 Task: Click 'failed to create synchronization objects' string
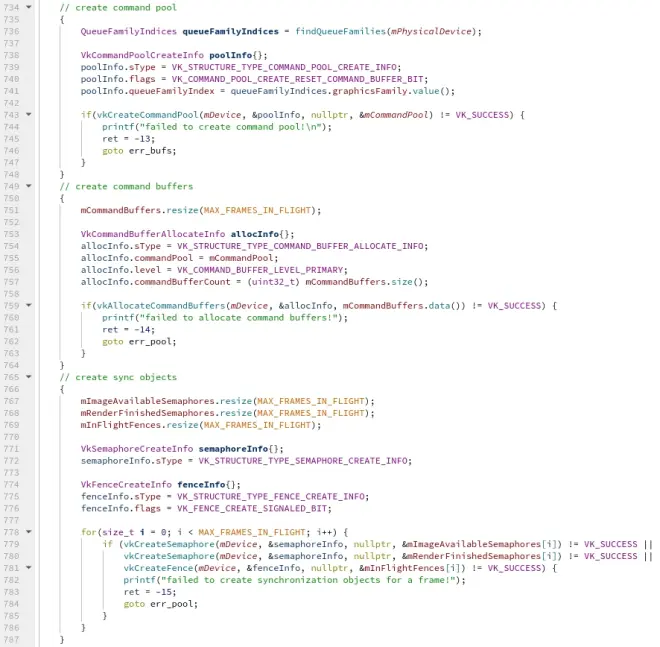coord(311,580)
